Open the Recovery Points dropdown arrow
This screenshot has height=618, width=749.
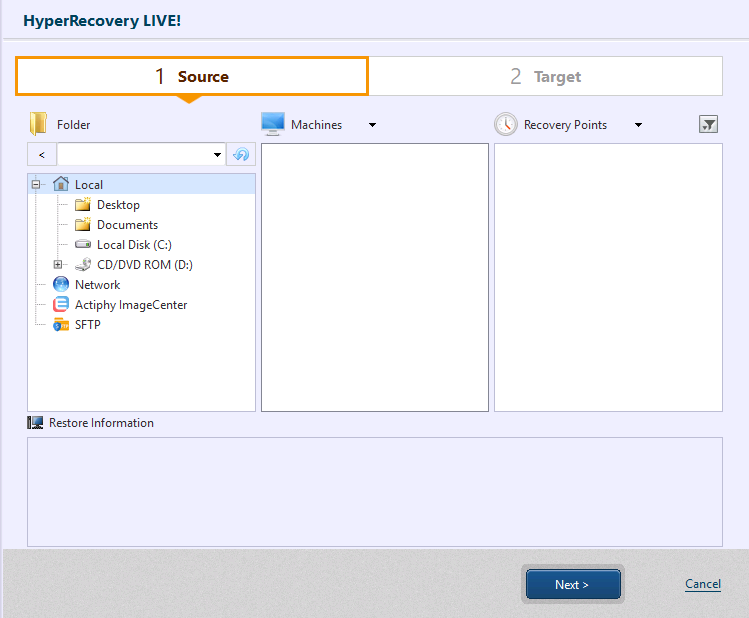tap(638, 125)
